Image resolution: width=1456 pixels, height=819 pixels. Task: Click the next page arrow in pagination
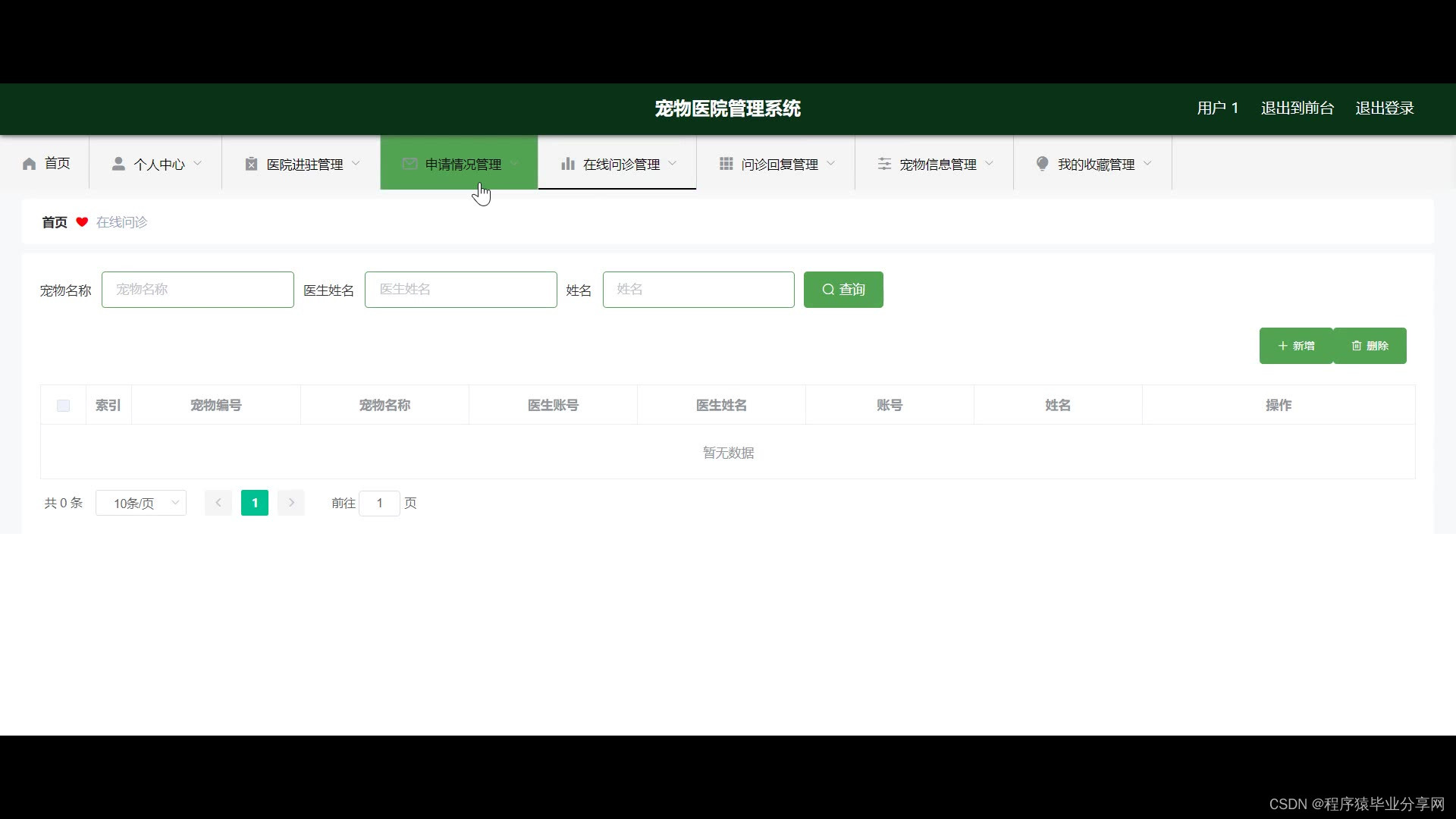(291, 503)
